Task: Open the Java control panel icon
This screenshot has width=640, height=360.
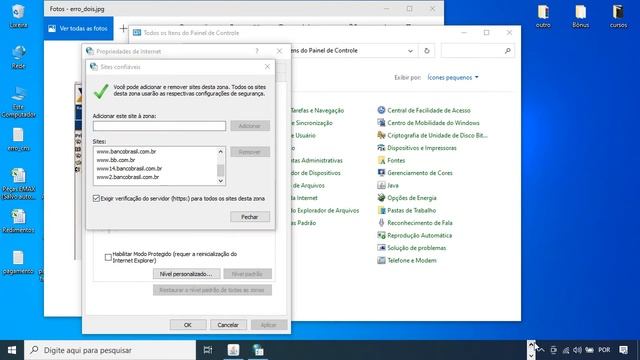Action: [381, 185]
